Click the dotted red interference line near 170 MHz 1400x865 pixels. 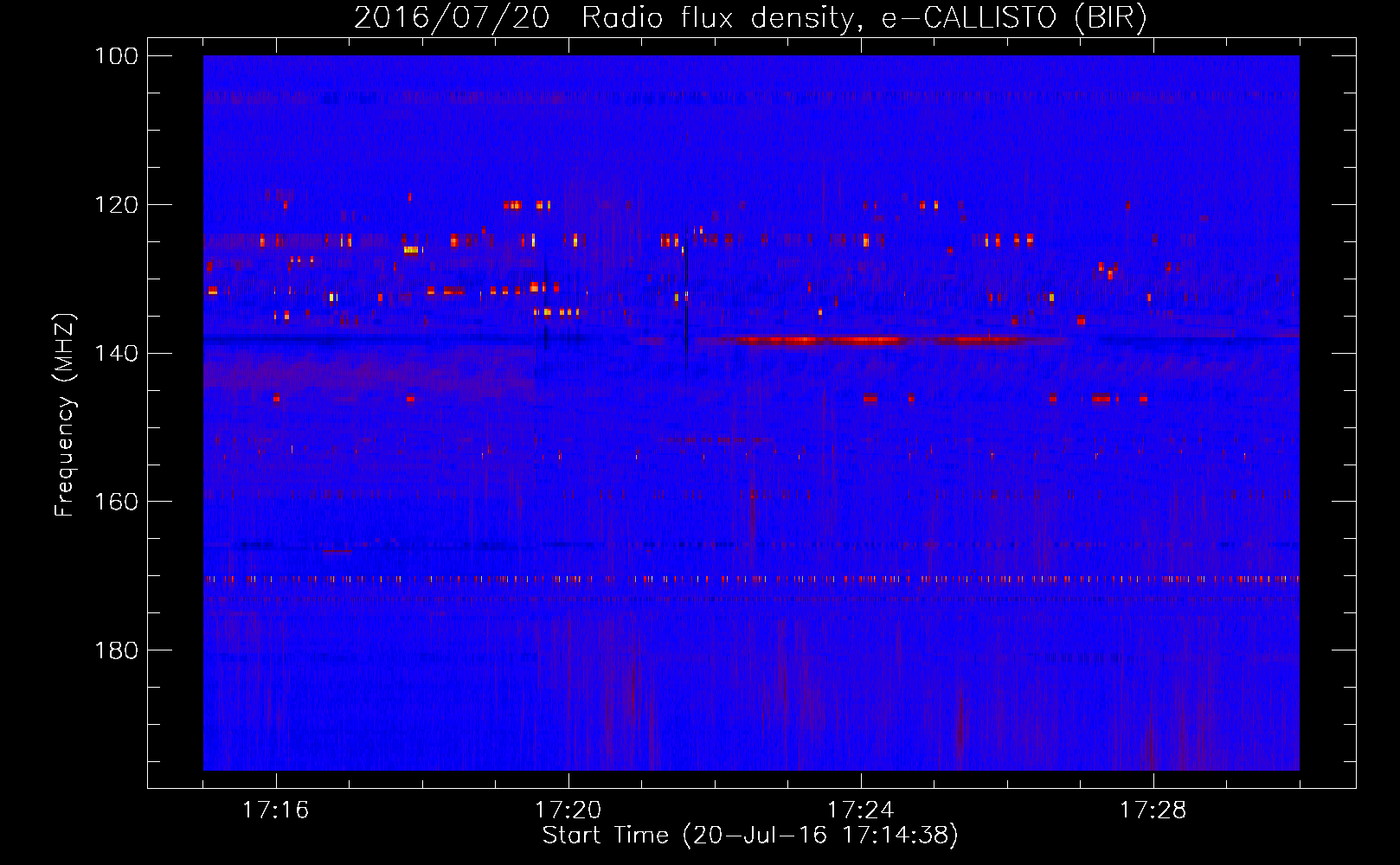(x=751, y=579)
